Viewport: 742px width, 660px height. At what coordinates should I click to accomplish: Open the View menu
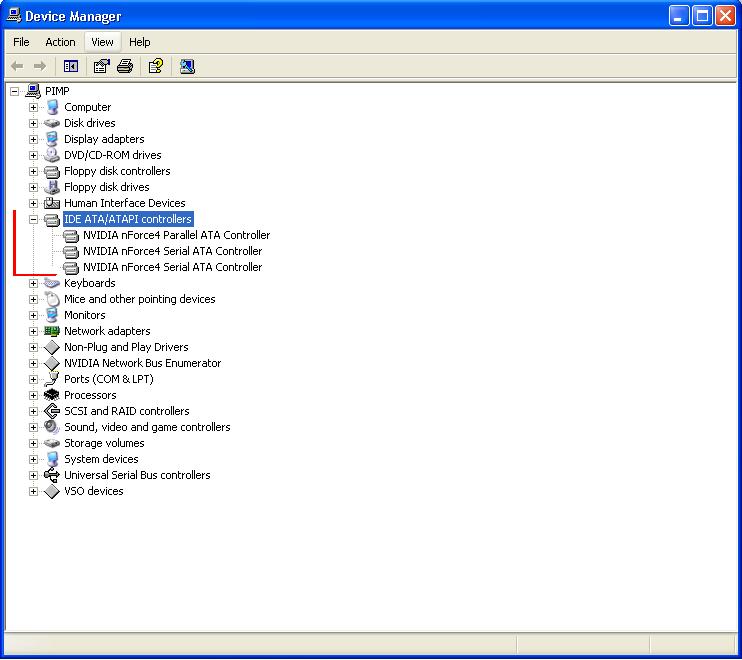coord(102,42)
